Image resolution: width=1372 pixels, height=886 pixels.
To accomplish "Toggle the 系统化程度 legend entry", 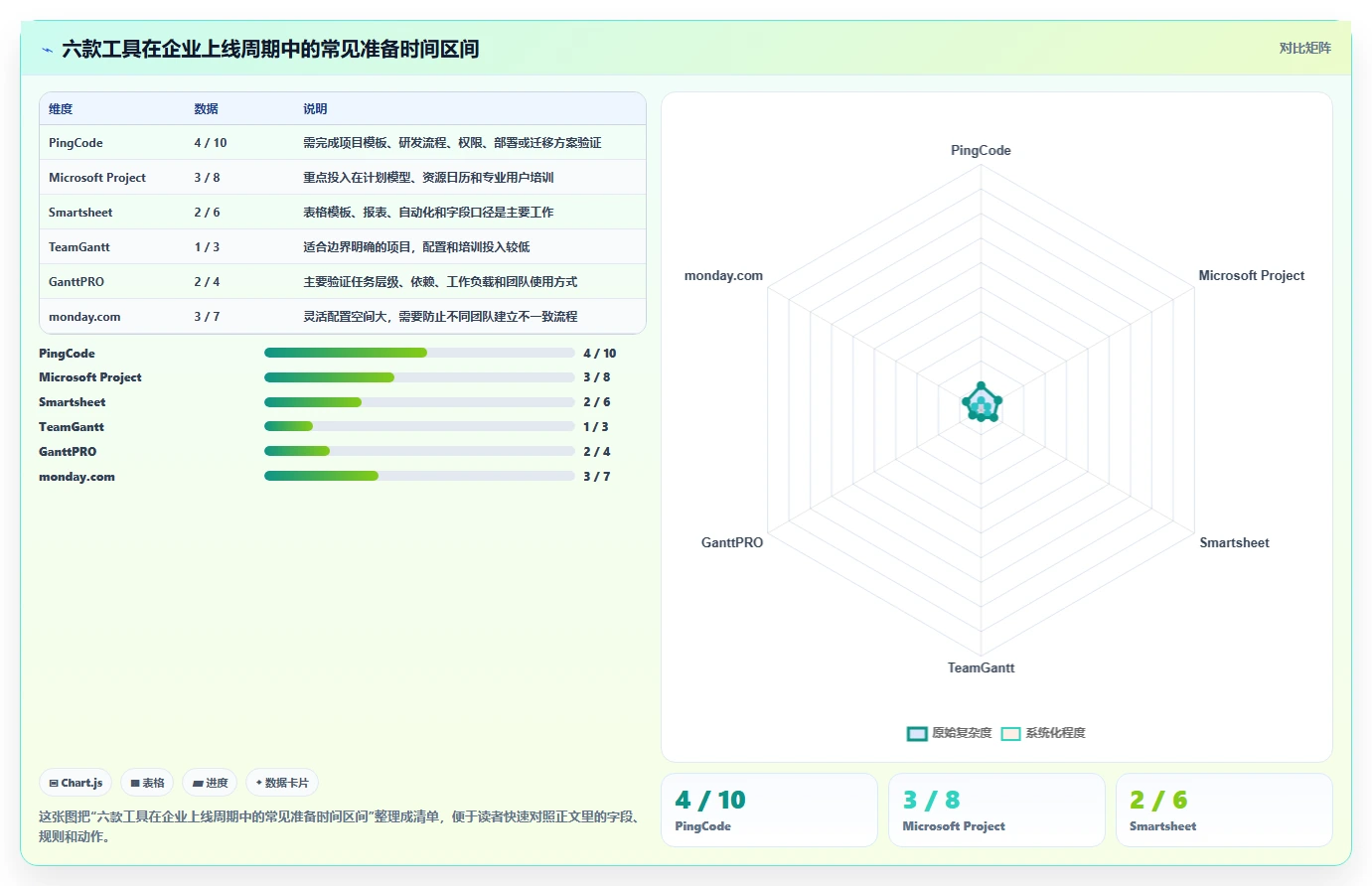I will (x=1043, y=733).
